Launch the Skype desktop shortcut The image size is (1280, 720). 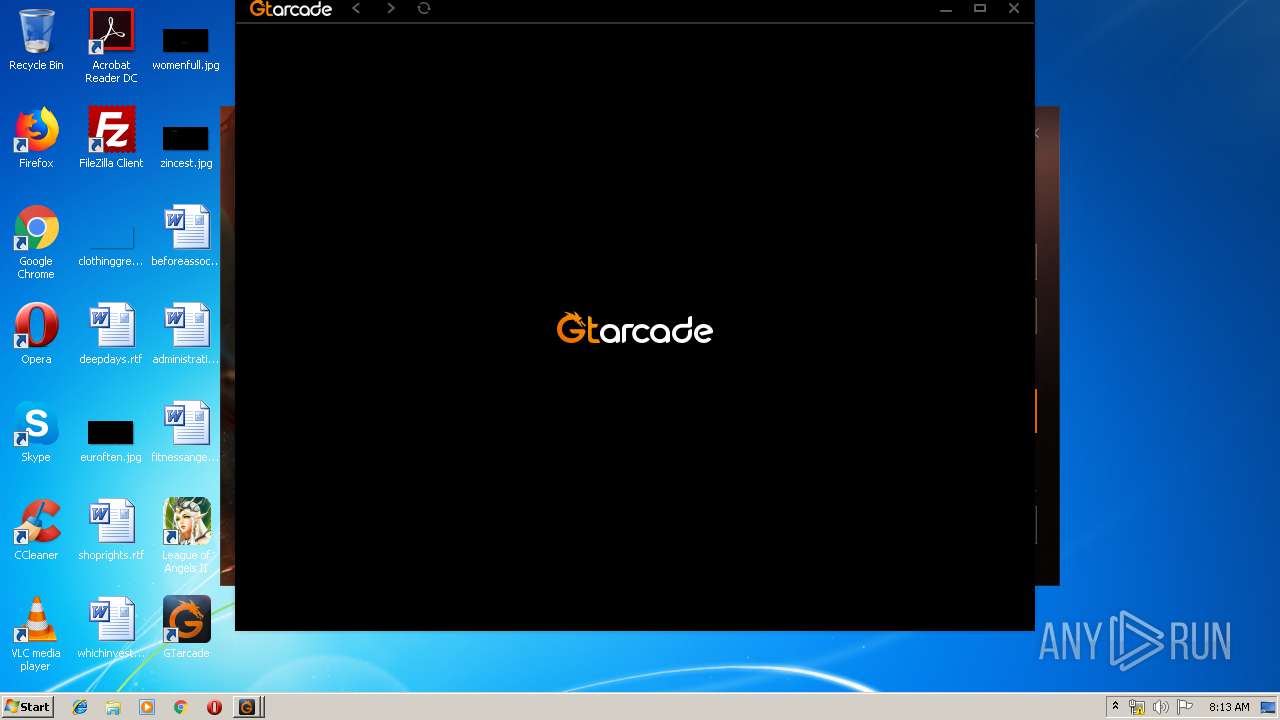coord(36,432)
